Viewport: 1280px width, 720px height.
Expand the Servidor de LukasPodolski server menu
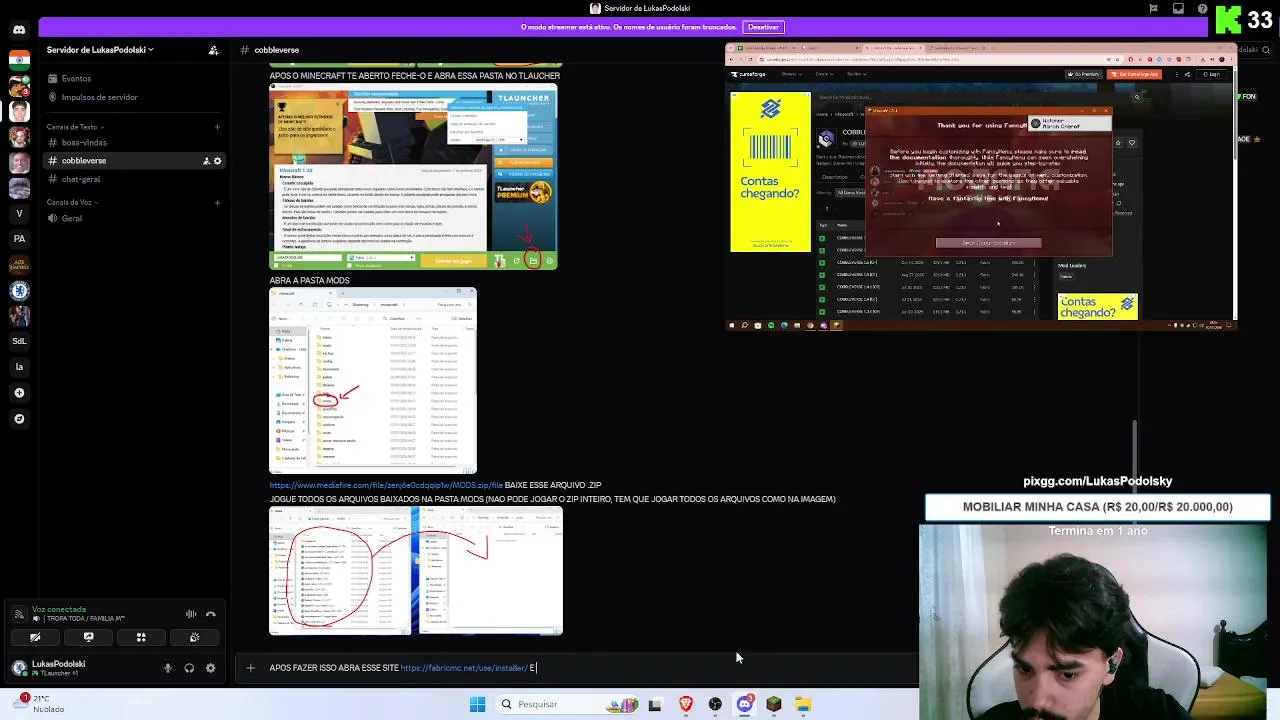pyautogui.click(x=100, y=50)
